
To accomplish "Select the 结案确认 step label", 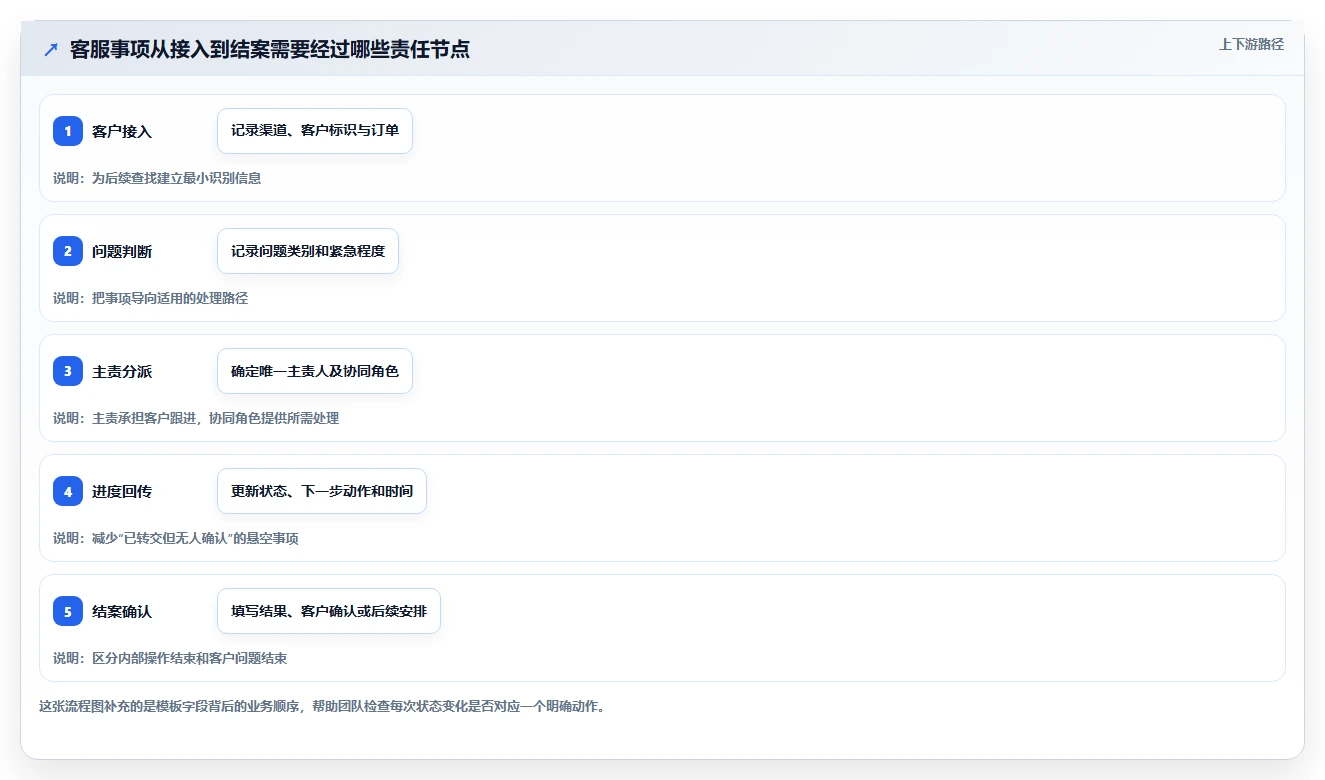I will pos(122,611).
